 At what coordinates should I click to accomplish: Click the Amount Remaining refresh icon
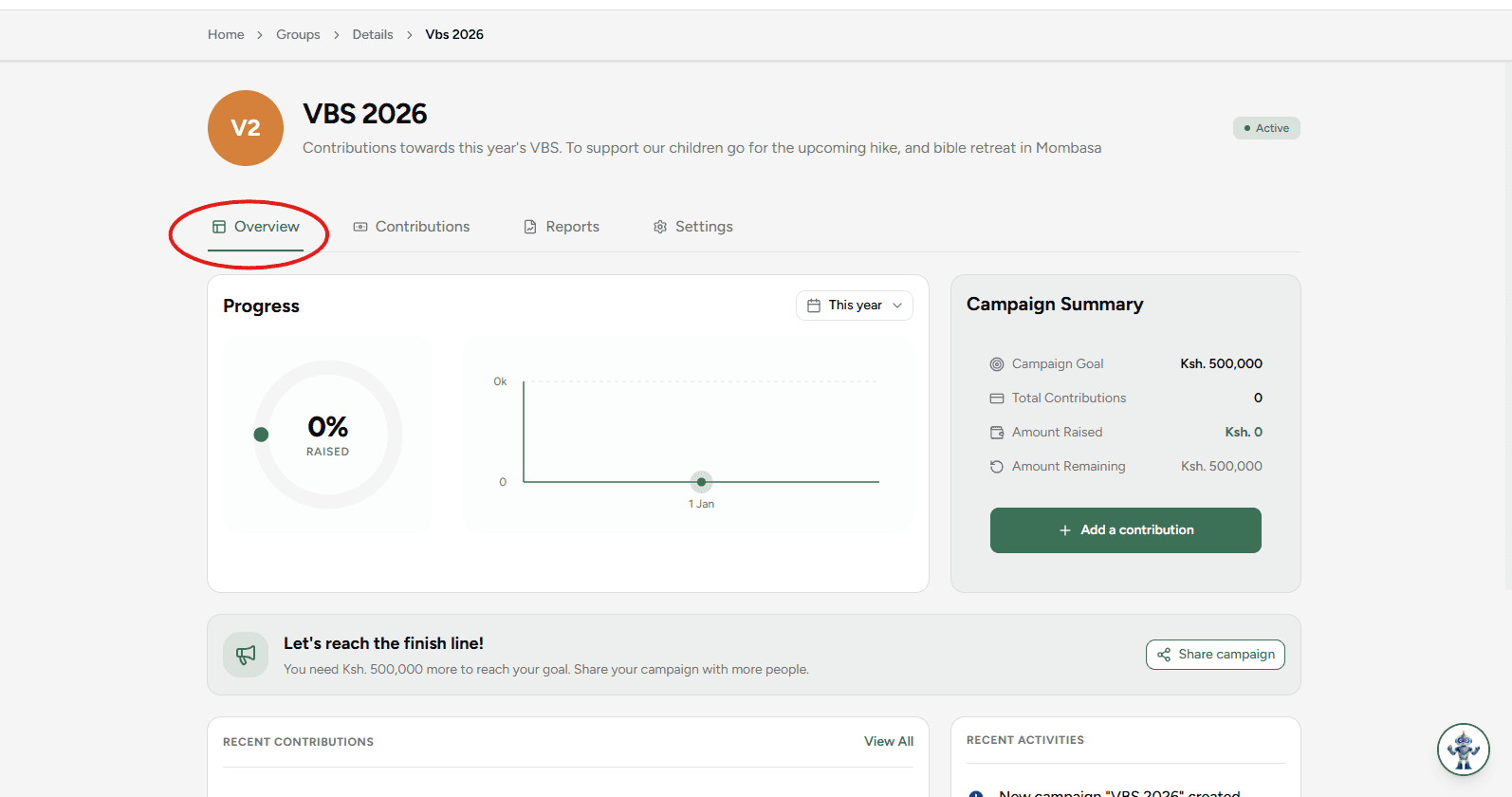(997, 467)
